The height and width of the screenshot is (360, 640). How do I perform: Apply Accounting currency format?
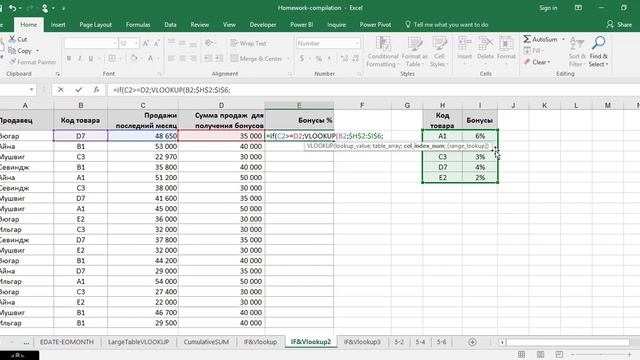302,59
